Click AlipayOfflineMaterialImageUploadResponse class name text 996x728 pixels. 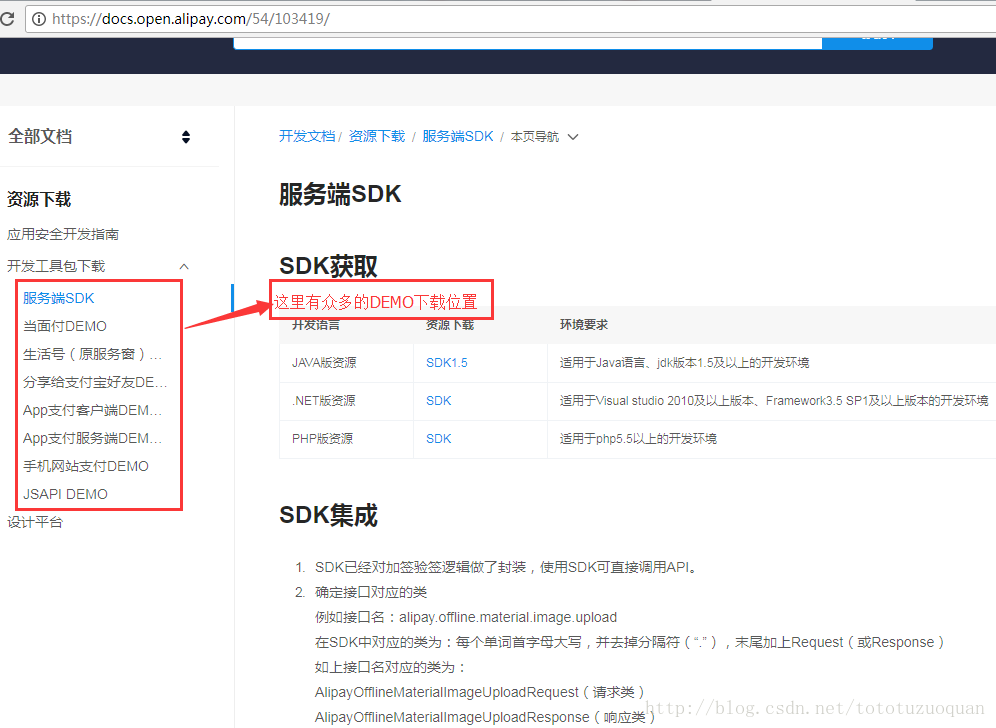coord(452,717)
